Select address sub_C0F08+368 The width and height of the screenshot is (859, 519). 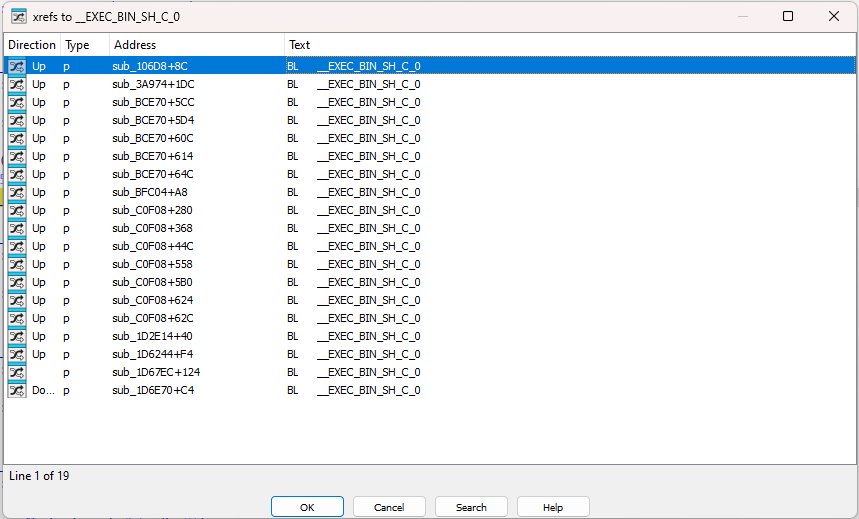click(x=152, y=229)
